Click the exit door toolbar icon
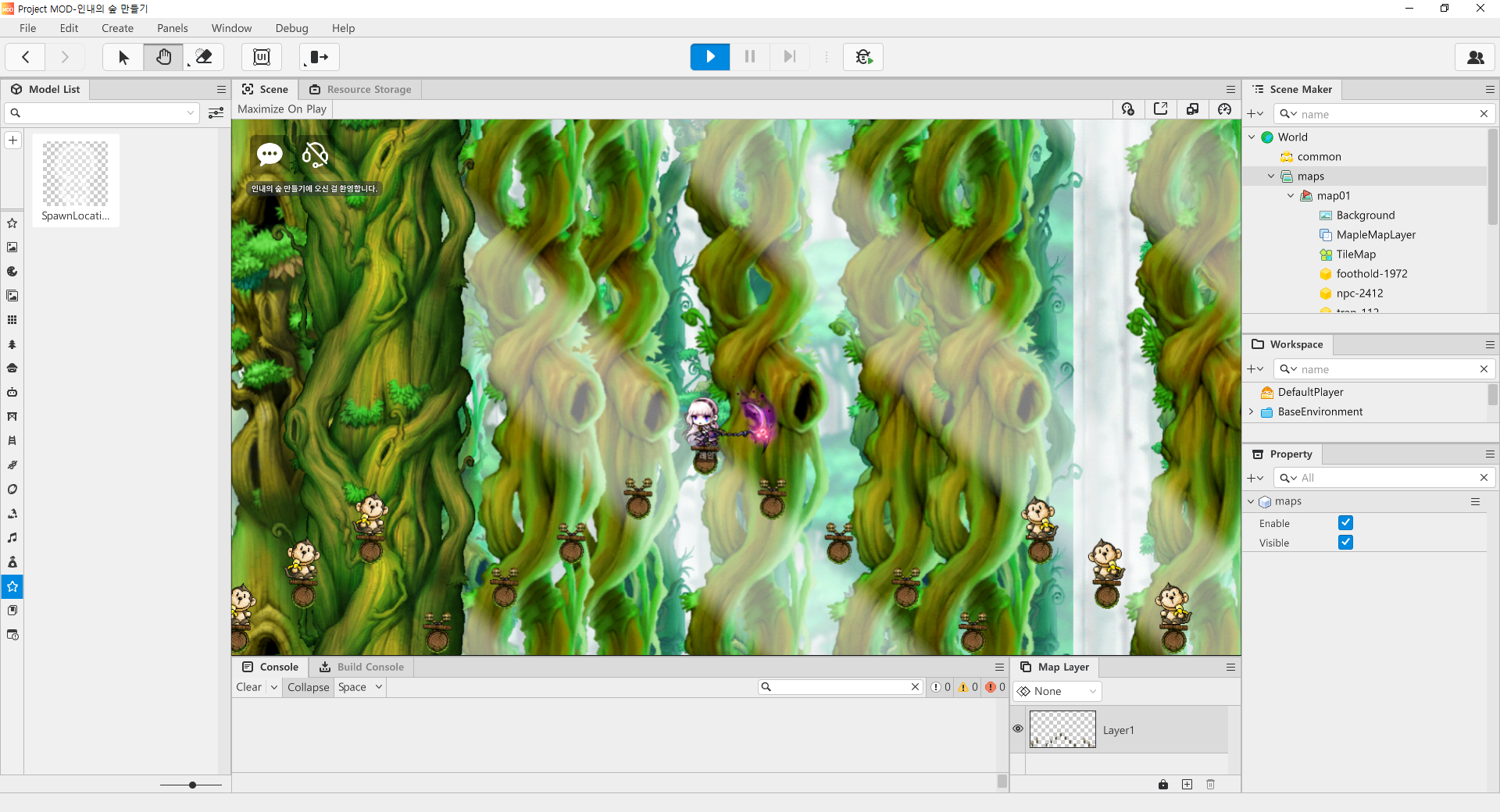1500x812 pixels. coord(320,57)
